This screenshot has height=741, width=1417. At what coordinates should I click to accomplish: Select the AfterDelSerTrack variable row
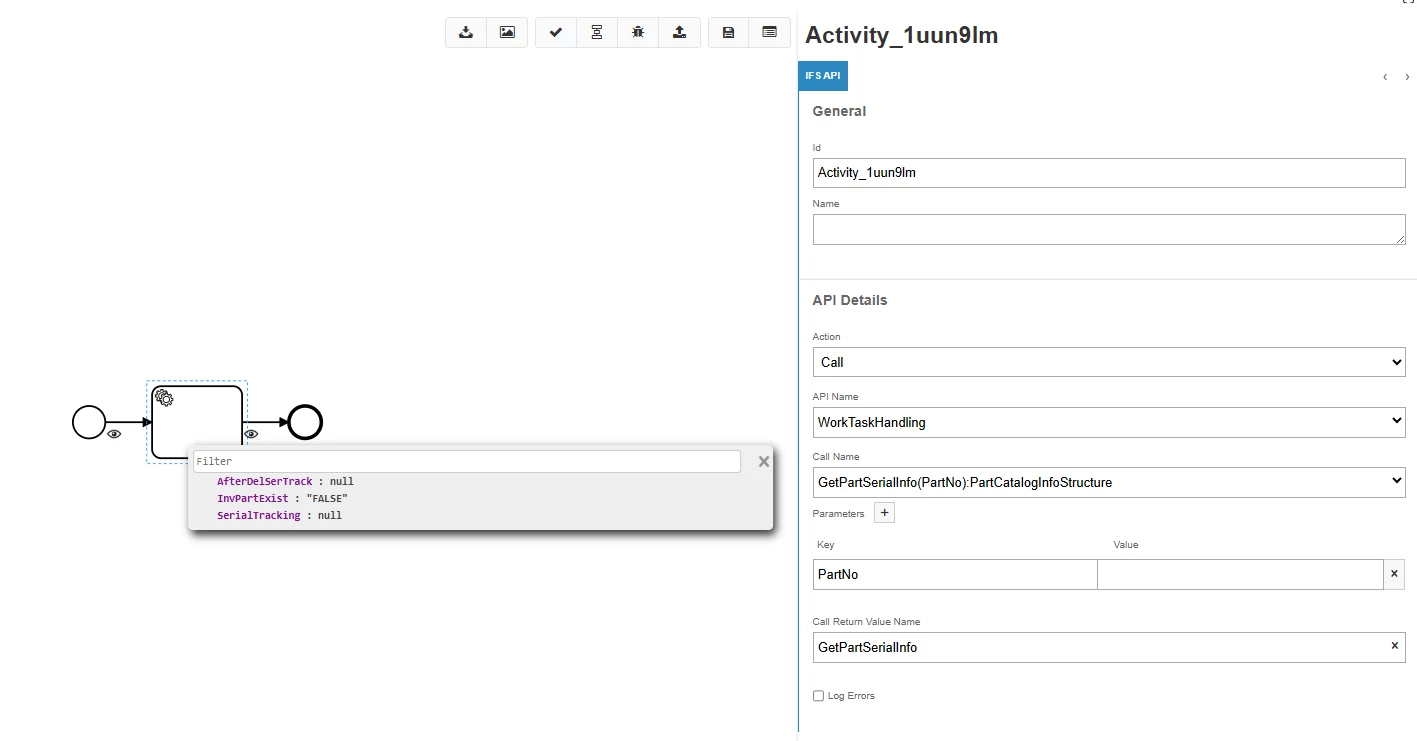point(285,481)
